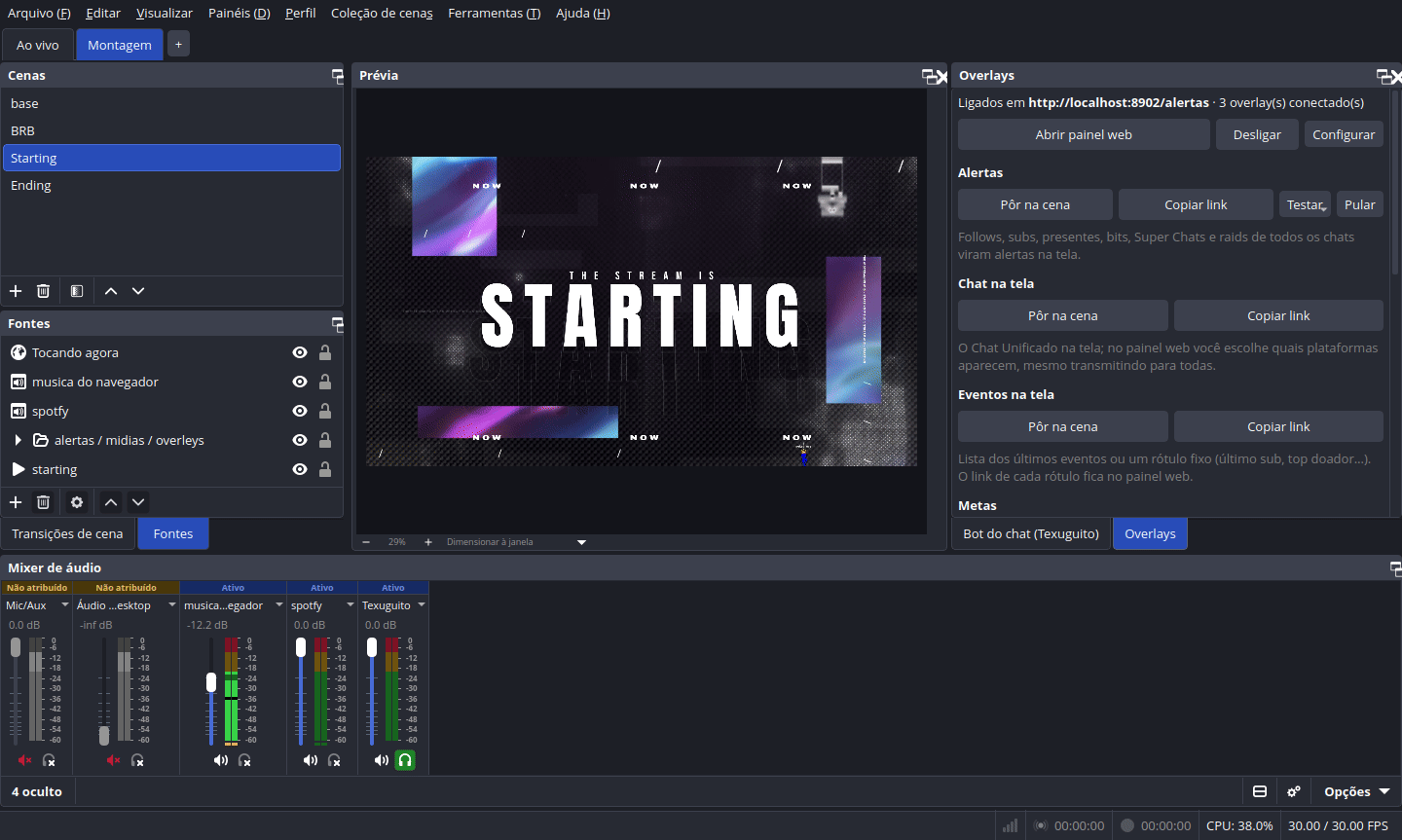Mute the spotfy mixer channel
Image resolution: width=1402 pixels, height=840 pixels.
pyautogui.click(x=311, y=760)
